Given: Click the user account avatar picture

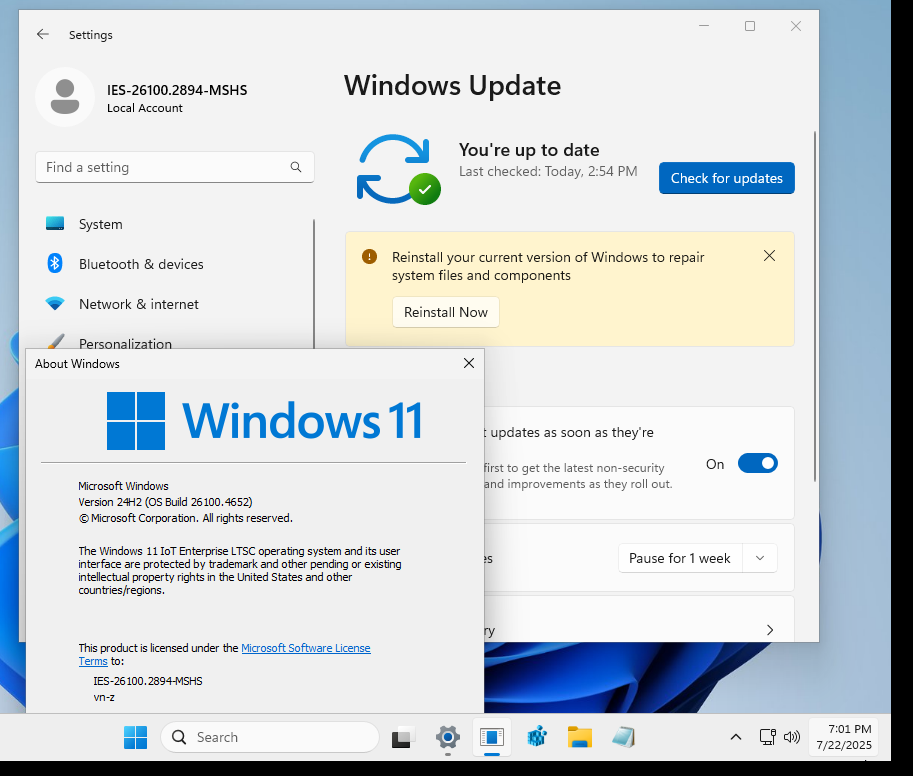Looking at the screenshot, I should (65, 97).
